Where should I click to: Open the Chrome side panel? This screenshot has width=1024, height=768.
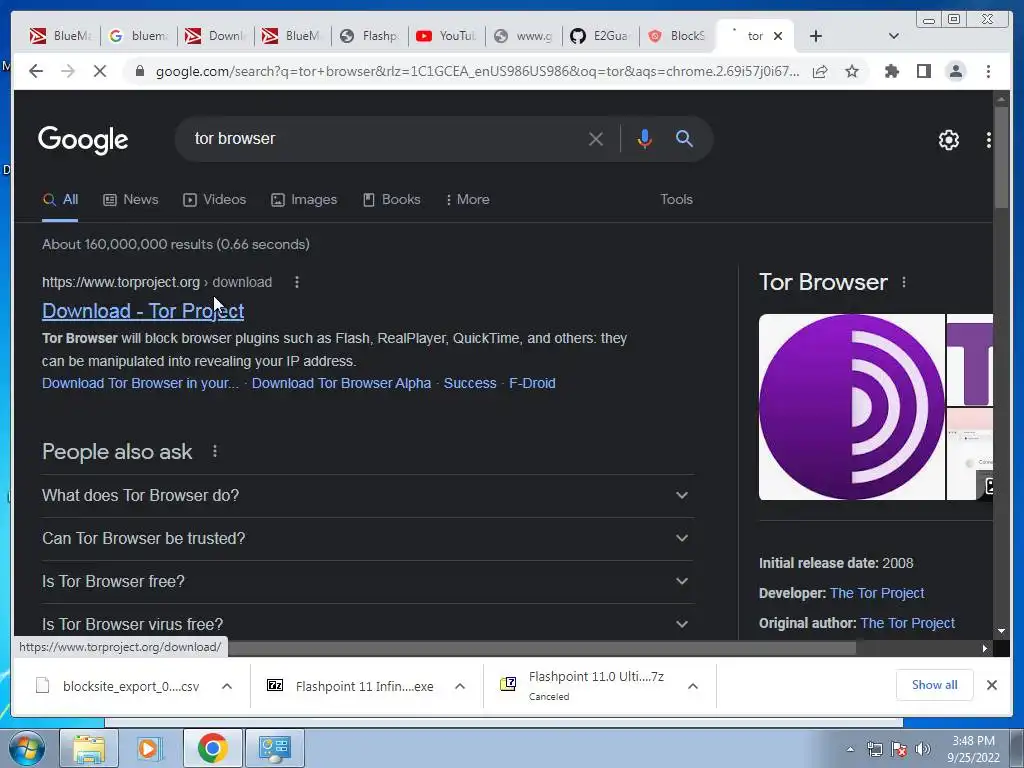923,71
